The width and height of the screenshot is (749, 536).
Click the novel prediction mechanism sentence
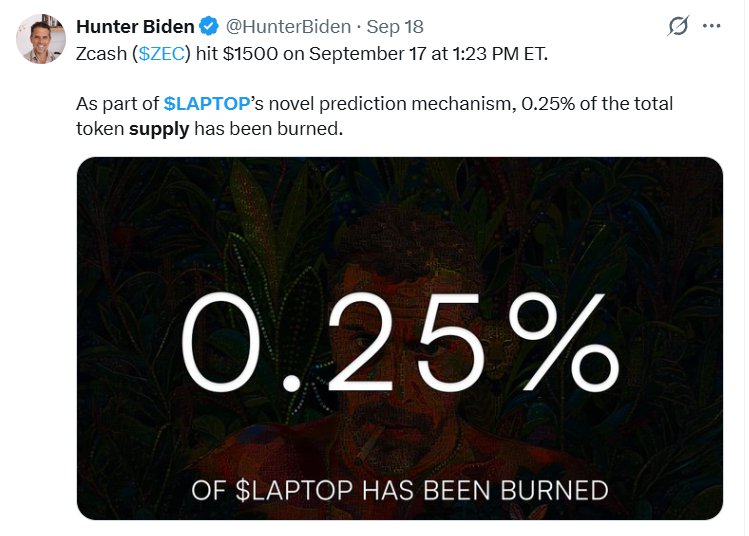point(374,116)
